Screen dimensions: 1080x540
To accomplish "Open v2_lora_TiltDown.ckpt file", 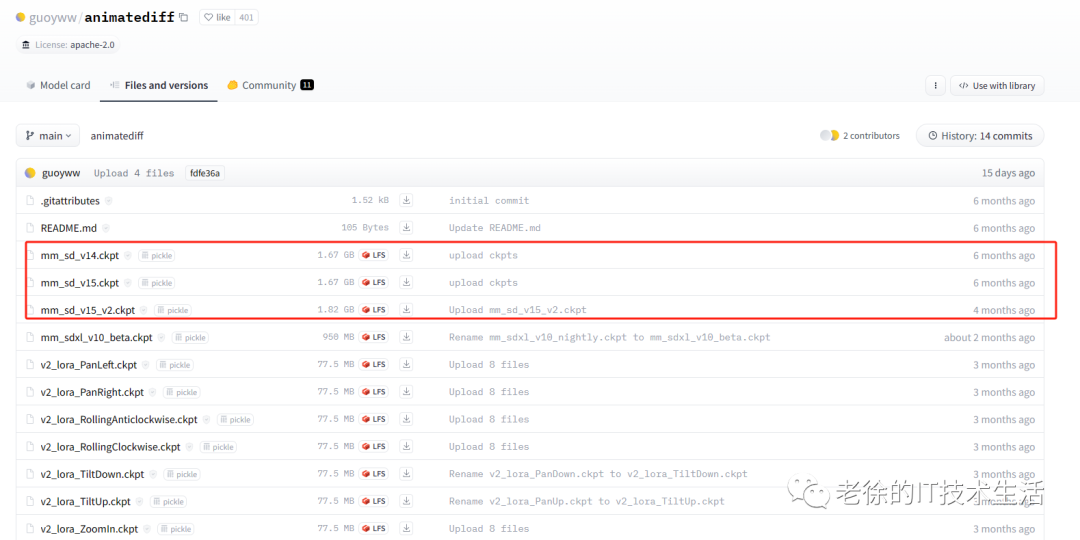I will pos(92,474).
